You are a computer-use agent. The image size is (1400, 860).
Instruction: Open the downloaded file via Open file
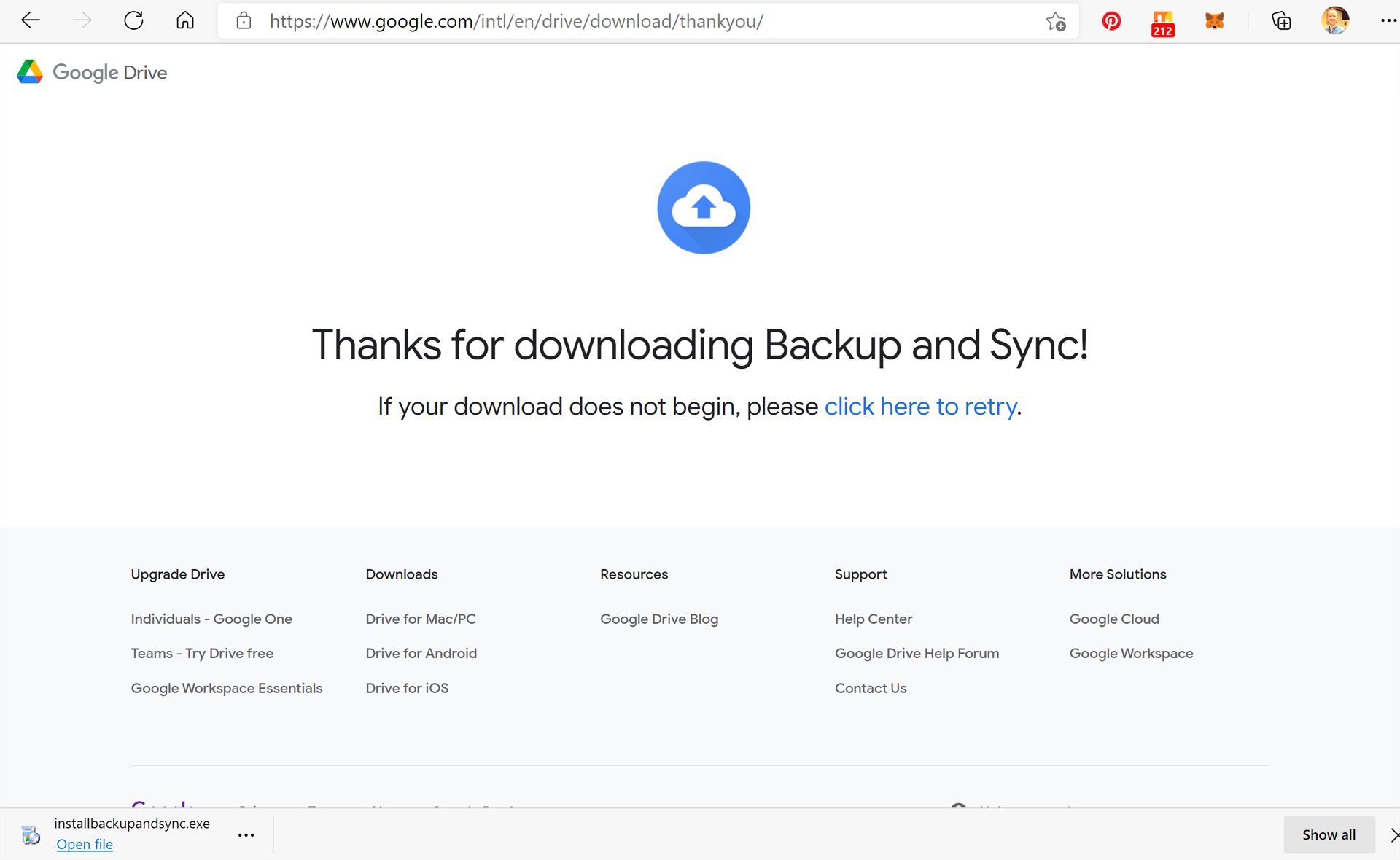tap(85, 844)
